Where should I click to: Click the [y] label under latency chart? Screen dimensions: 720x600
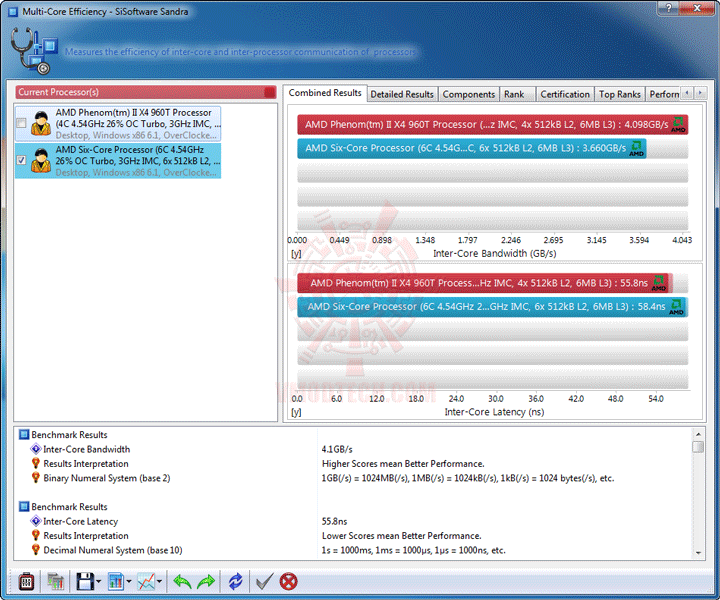coord(296,412)
